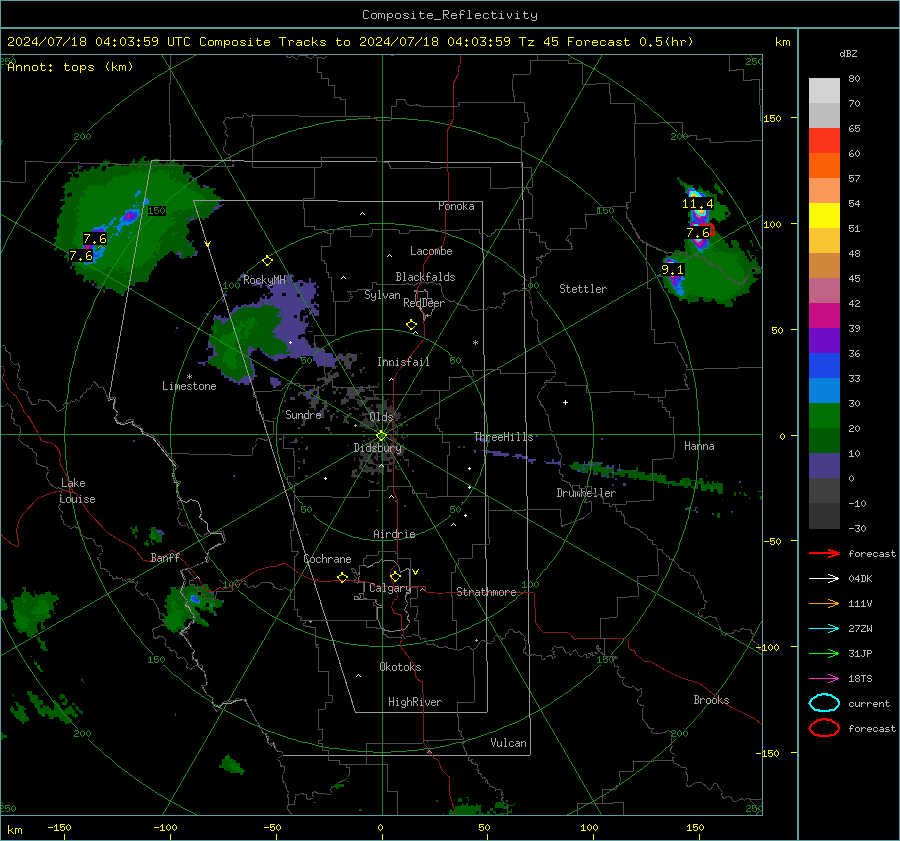Select the Lake Louise map label
Viewport: 900px width, 841px height.
coord(77,491)
